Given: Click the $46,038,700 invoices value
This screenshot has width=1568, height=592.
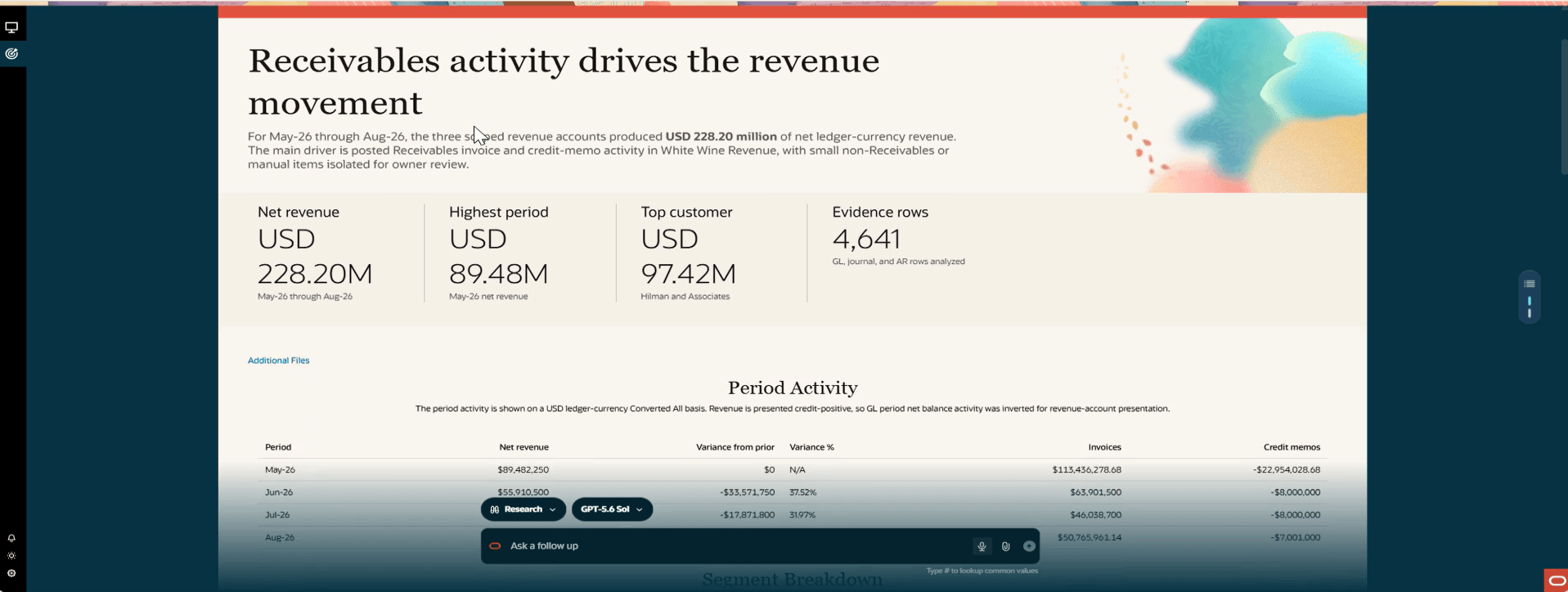Looking at the screenshot, I should point(1096,515).
